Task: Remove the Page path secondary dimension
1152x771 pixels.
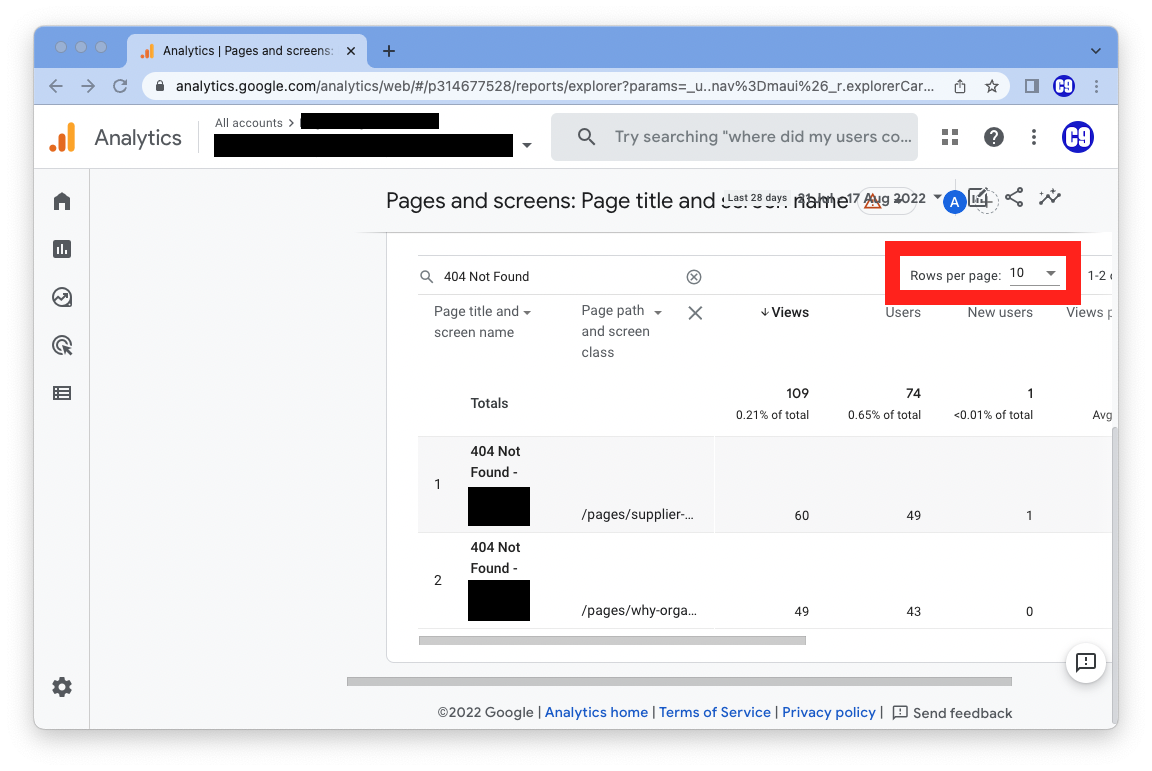Action: tap(695, 313)
